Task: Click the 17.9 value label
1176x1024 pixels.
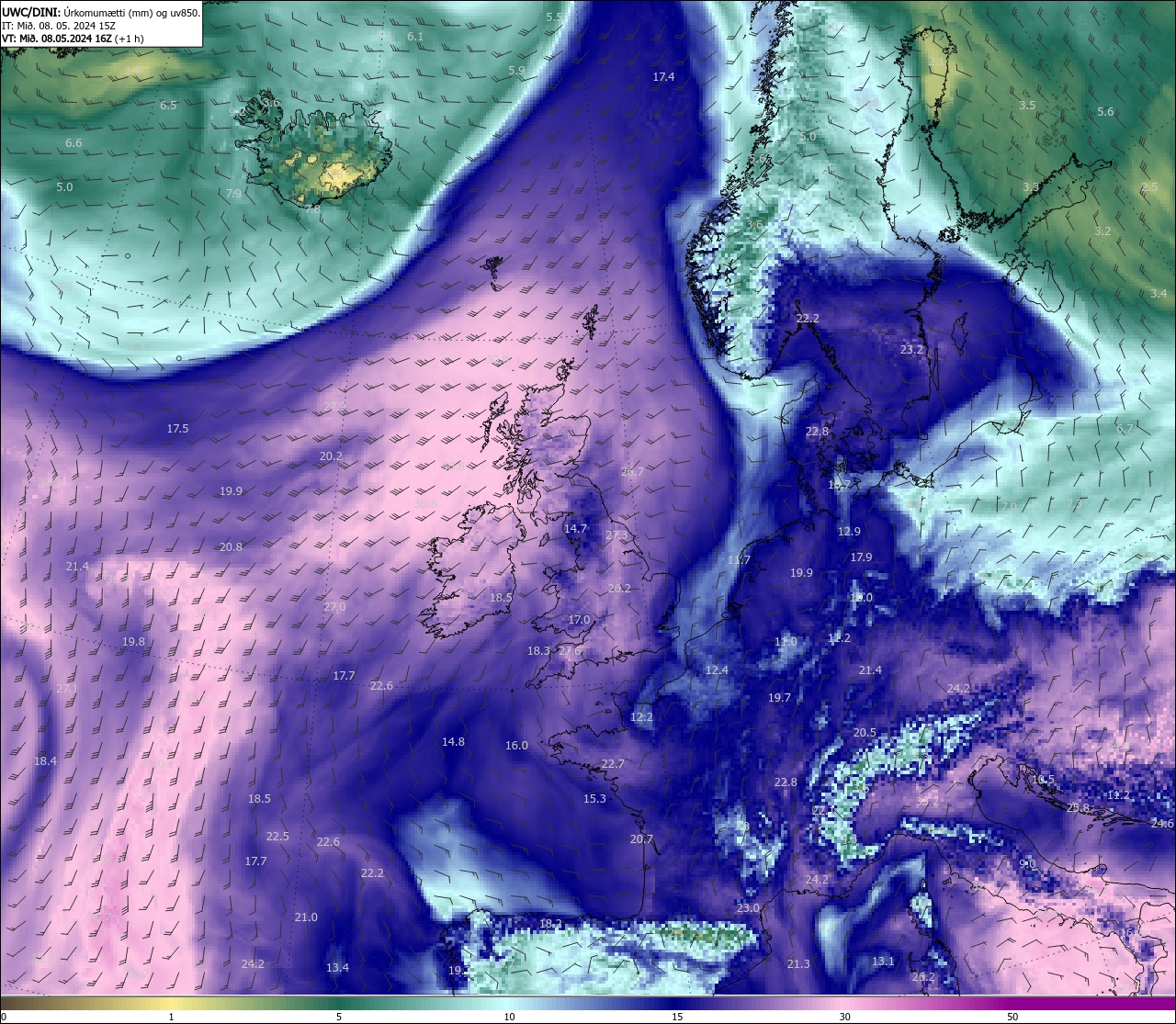Action: [x=861, y=557]
